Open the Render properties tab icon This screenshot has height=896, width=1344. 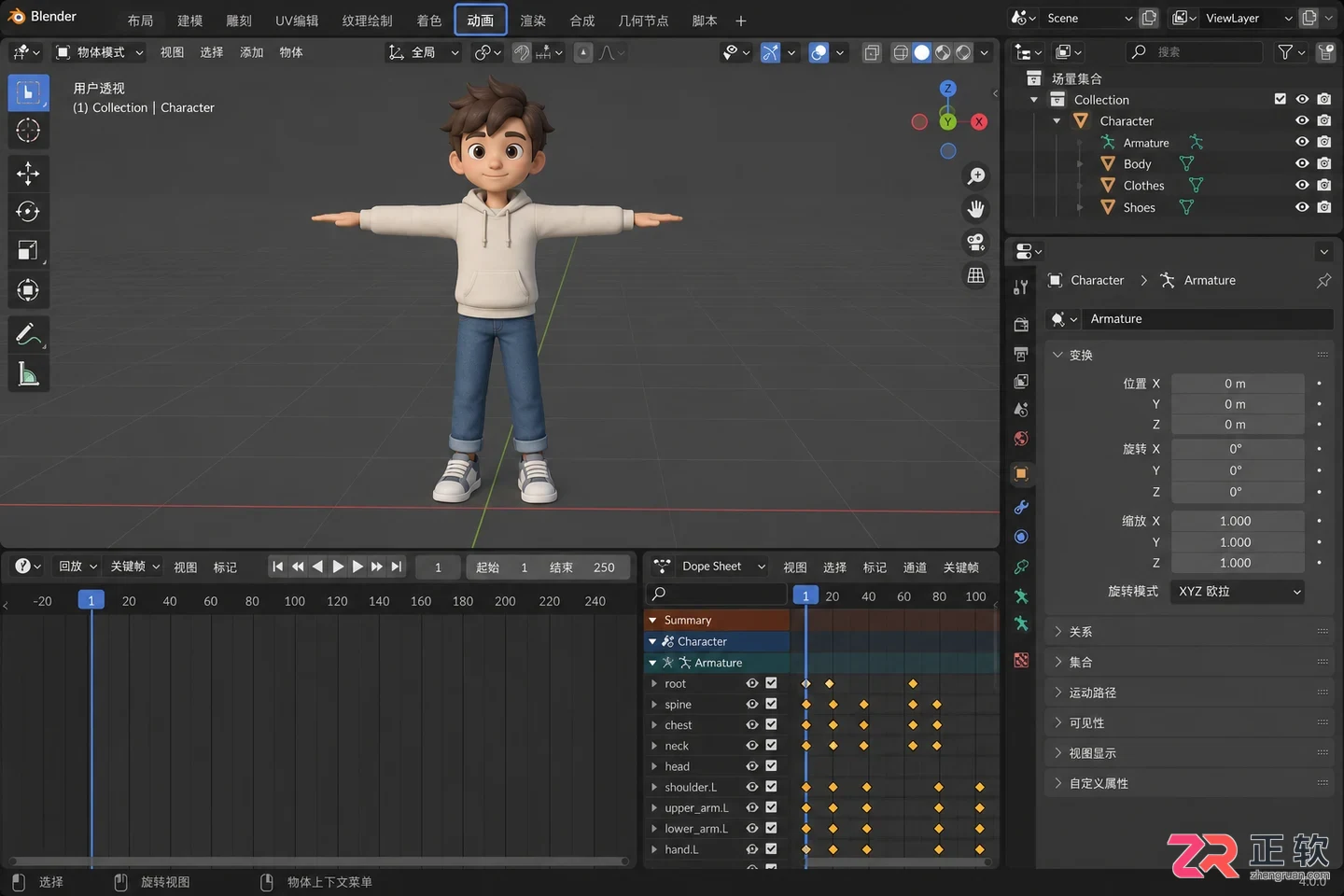click(1021, 324)
